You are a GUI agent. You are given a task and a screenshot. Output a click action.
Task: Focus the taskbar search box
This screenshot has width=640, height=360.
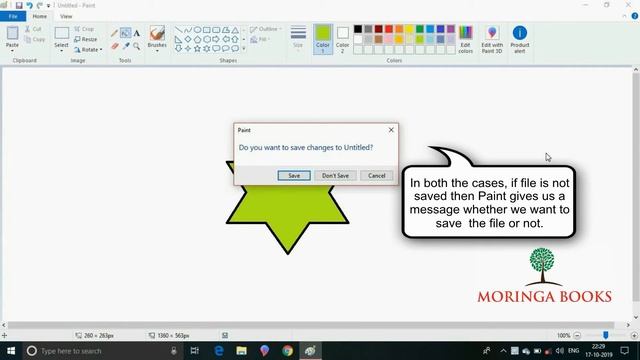tap(102, 351)
